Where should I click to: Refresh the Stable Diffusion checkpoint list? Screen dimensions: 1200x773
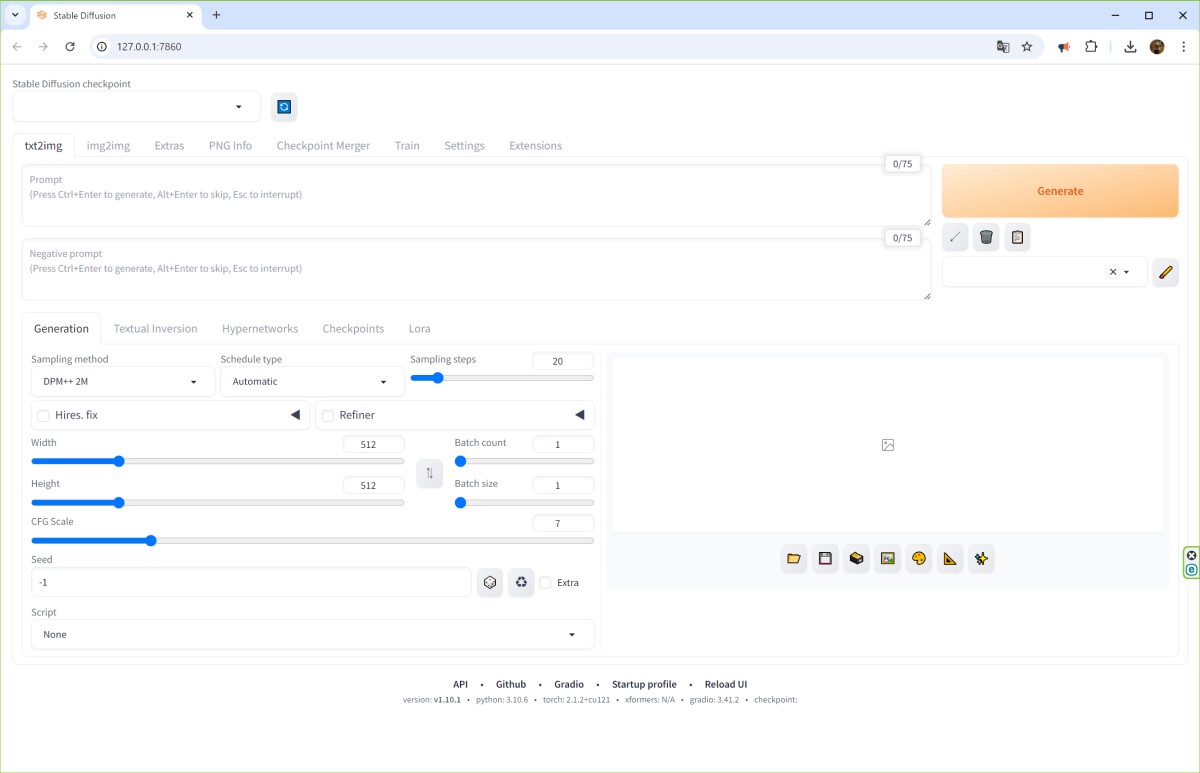point(284,107)
